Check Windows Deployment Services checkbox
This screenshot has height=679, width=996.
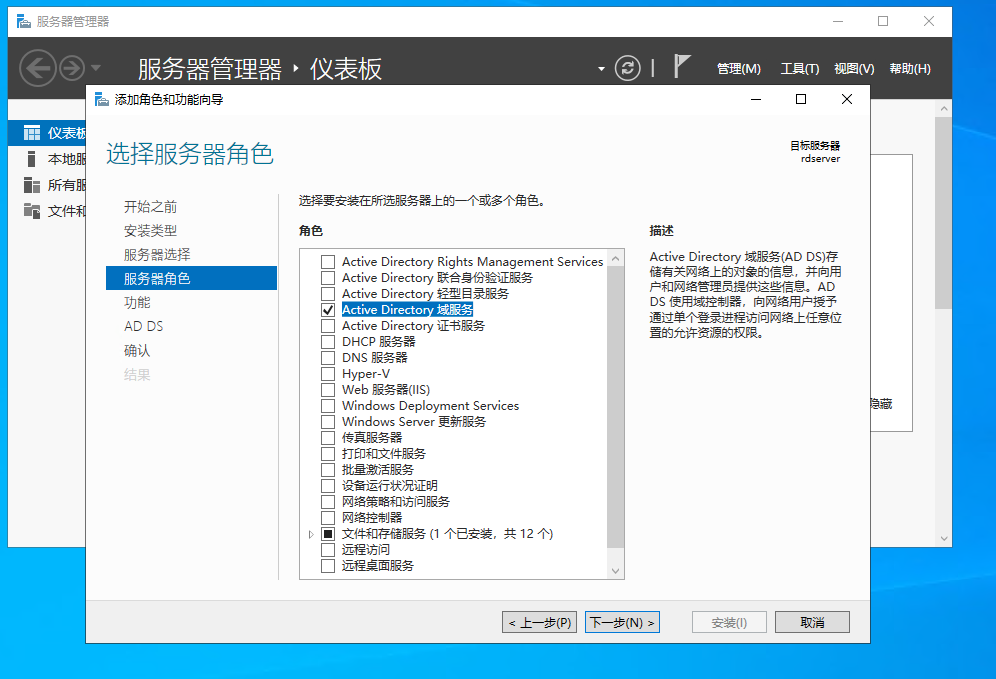tap(328, 405)
